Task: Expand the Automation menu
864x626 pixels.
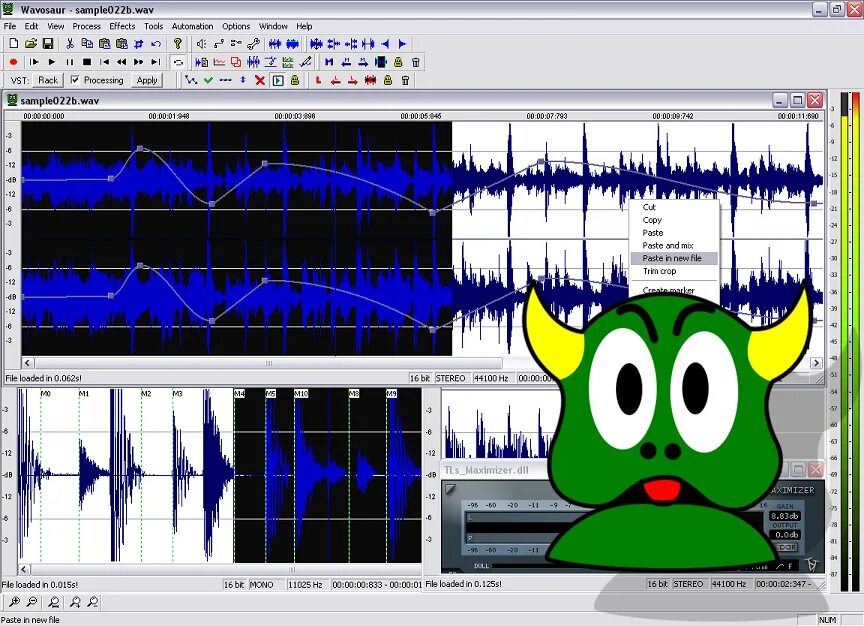Action: [x=192, y=26]
